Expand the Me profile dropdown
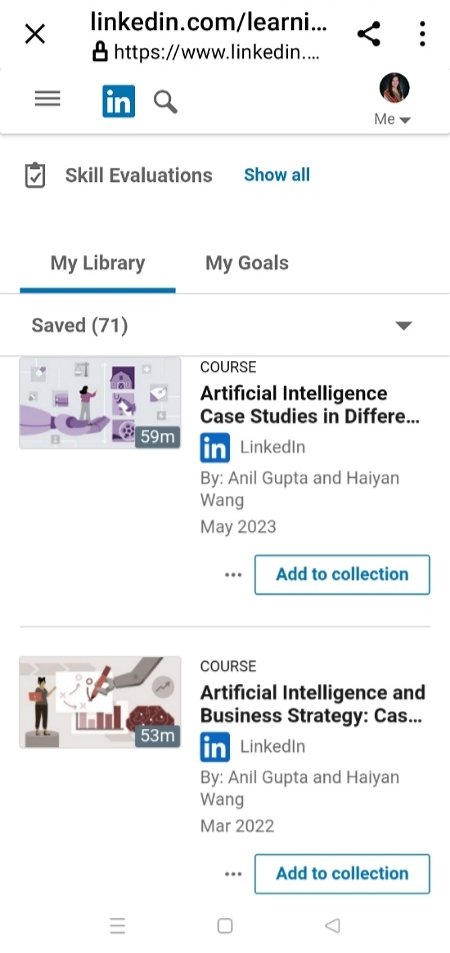 point(393,119)
